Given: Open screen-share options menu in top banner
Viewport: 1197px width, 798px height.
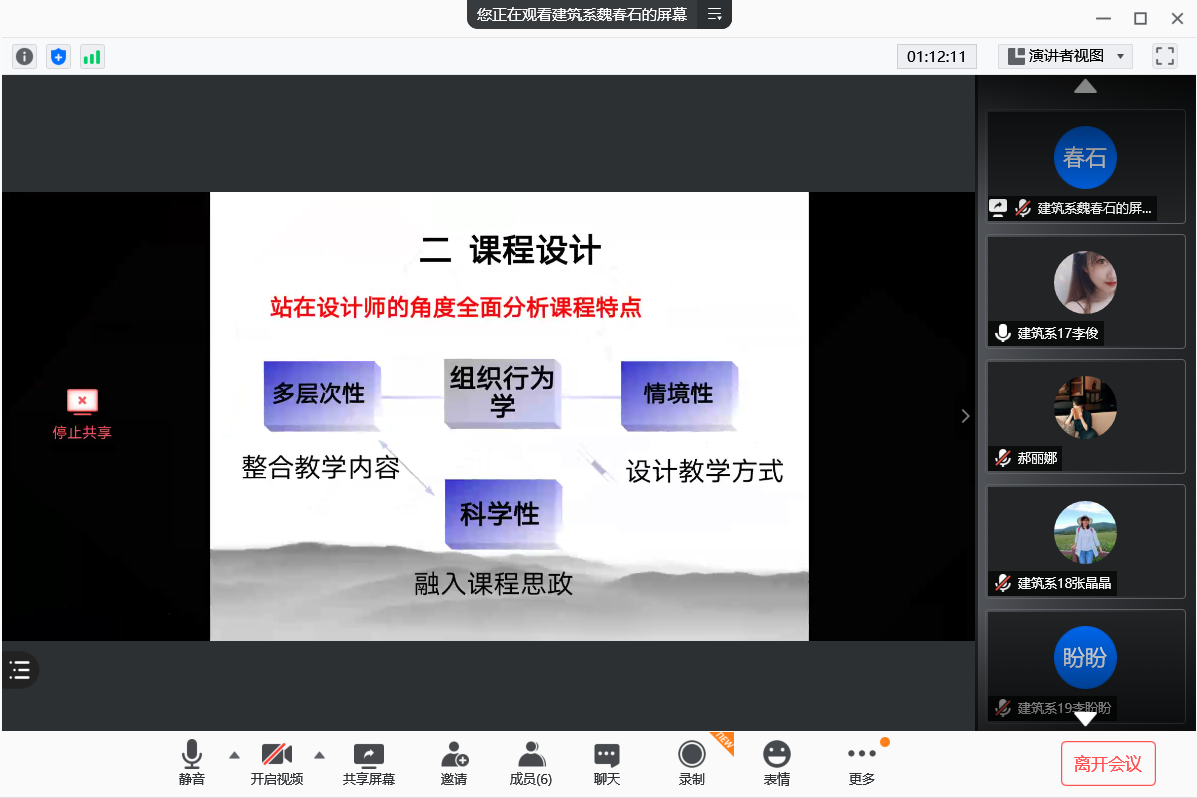Looking at the screenshot, I should (714, 14).
